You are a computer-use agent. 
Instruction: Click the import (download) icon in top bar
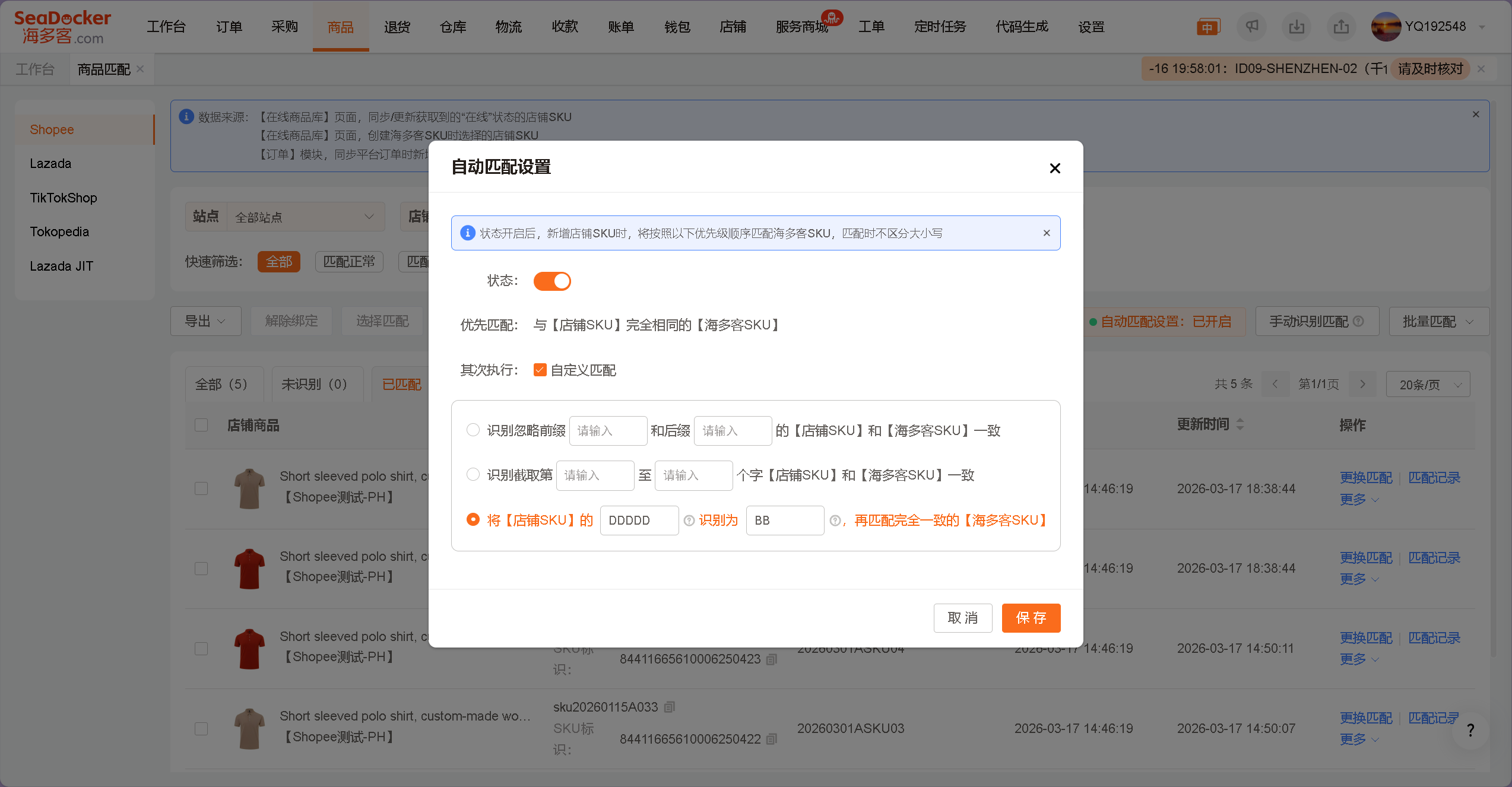(1297, 27)
